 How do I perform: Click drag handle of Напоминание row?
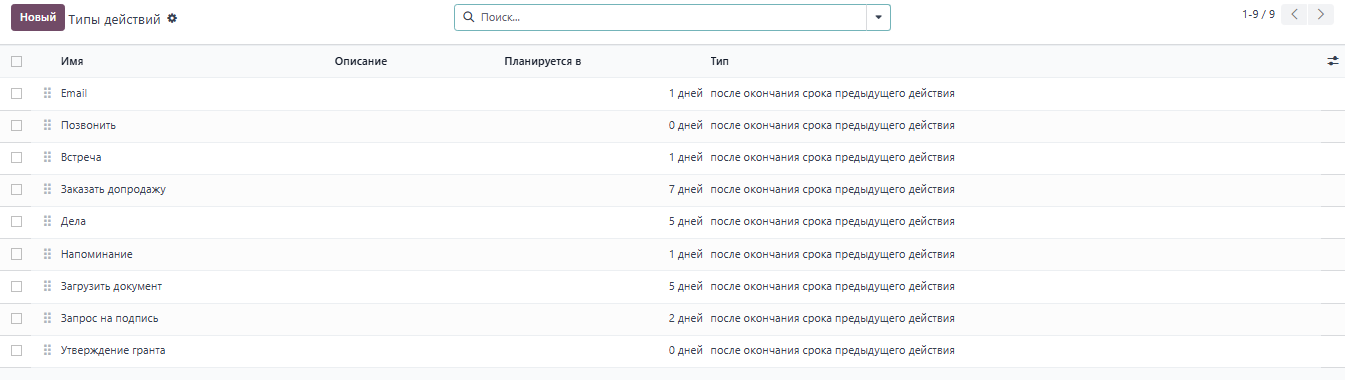pyautogui.click(x=47, y=254)
